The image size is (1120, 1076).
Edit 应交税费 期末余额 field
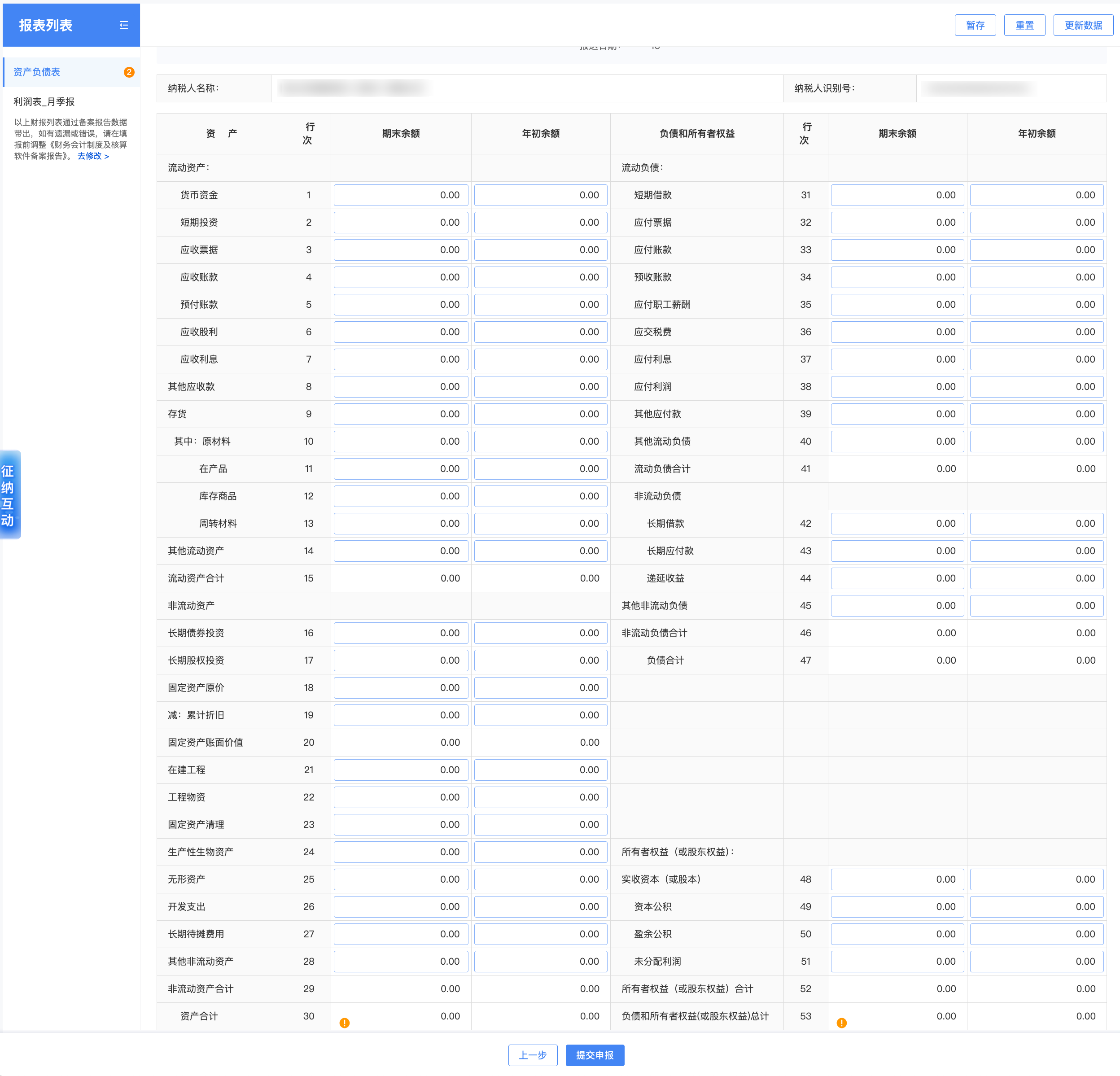897,332
